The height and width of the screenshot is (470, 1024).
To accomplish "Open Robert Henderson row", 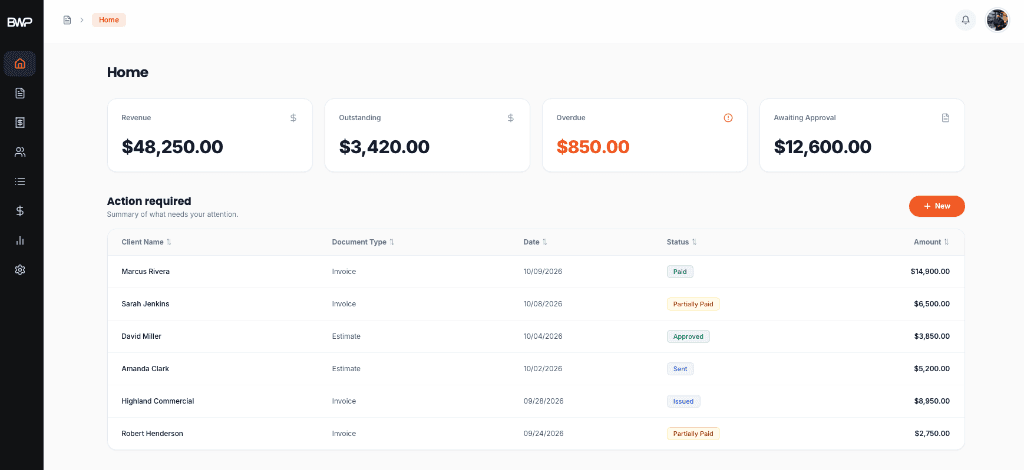I will tap(536, 433).
